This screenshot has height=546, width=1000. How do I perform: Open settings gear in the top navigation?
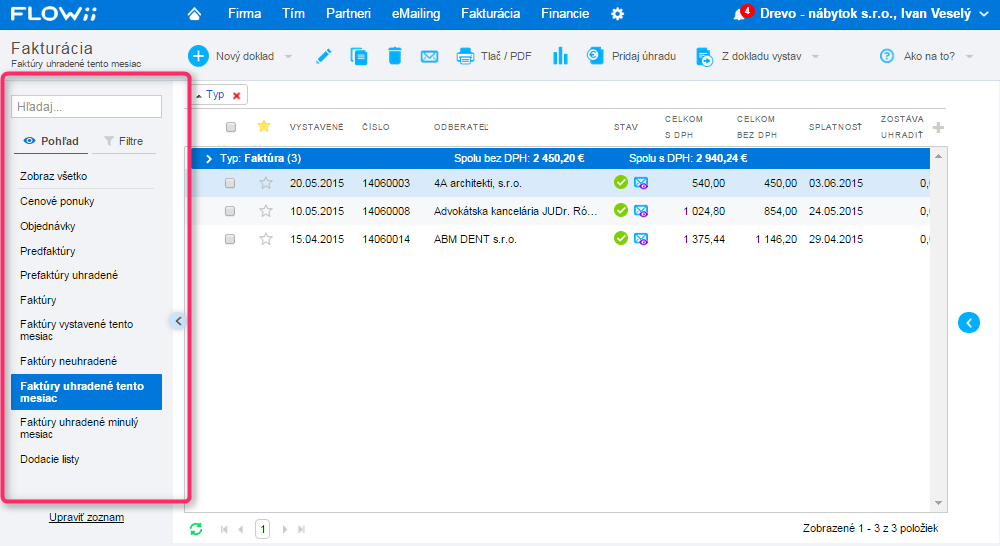point(617,13)
